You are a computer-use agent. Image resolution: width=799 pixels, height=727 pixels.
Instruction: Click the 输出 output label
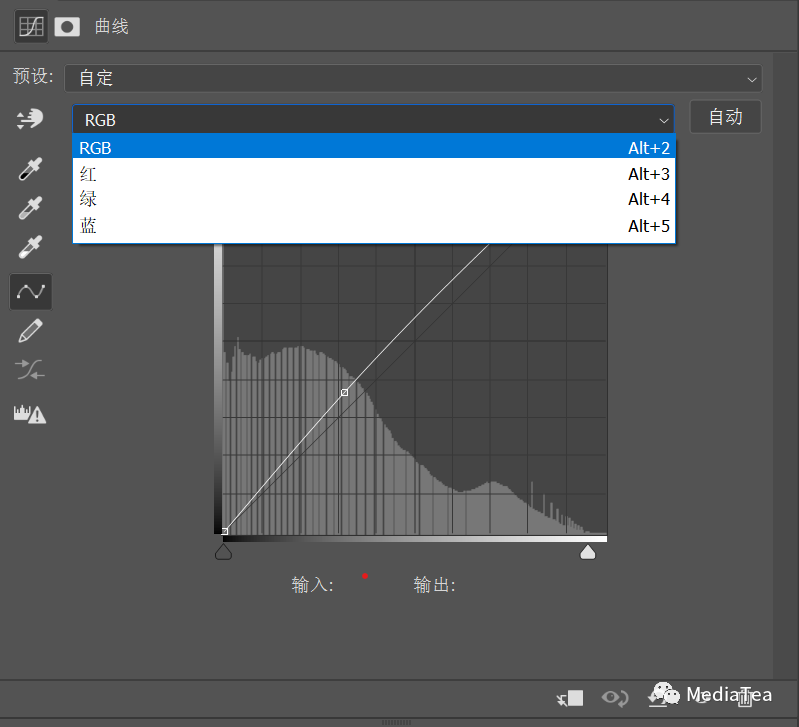pyautogui.click(x=434, y=584)
